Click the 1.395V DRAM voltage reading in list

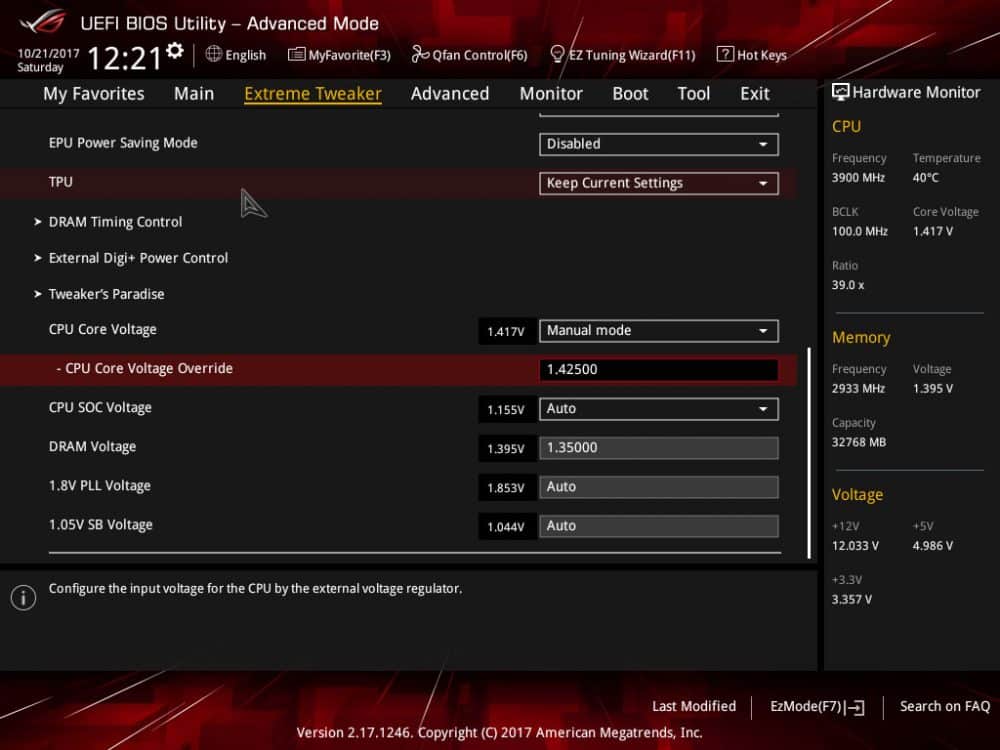[506, 449]
